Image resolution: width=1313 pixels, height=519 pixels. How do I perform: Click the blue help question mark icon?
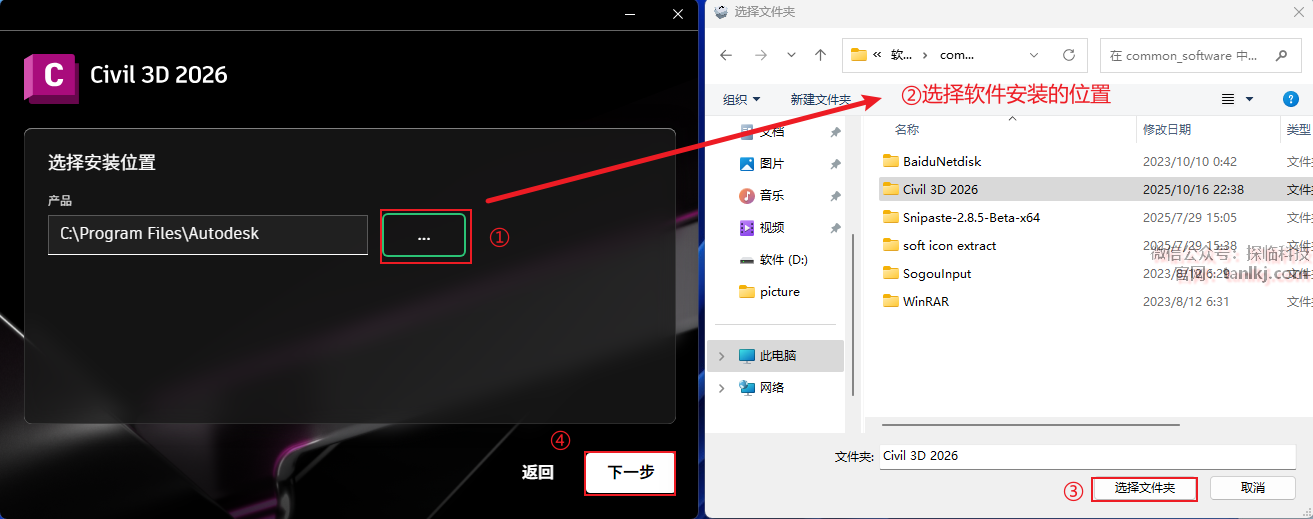click(1290, 99)
